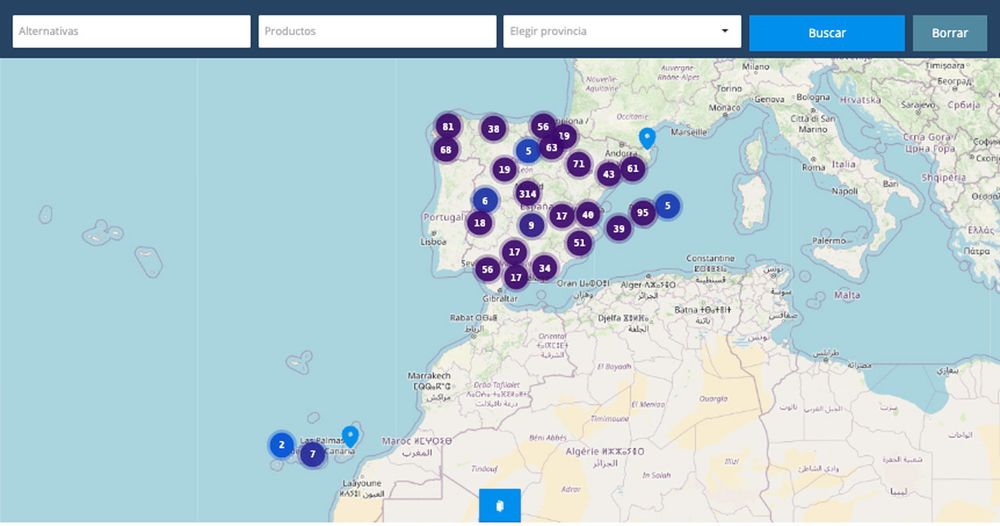Expand the 39 cluster marker
This screenshot has height=526, width=1000.
tap(619, 228)
